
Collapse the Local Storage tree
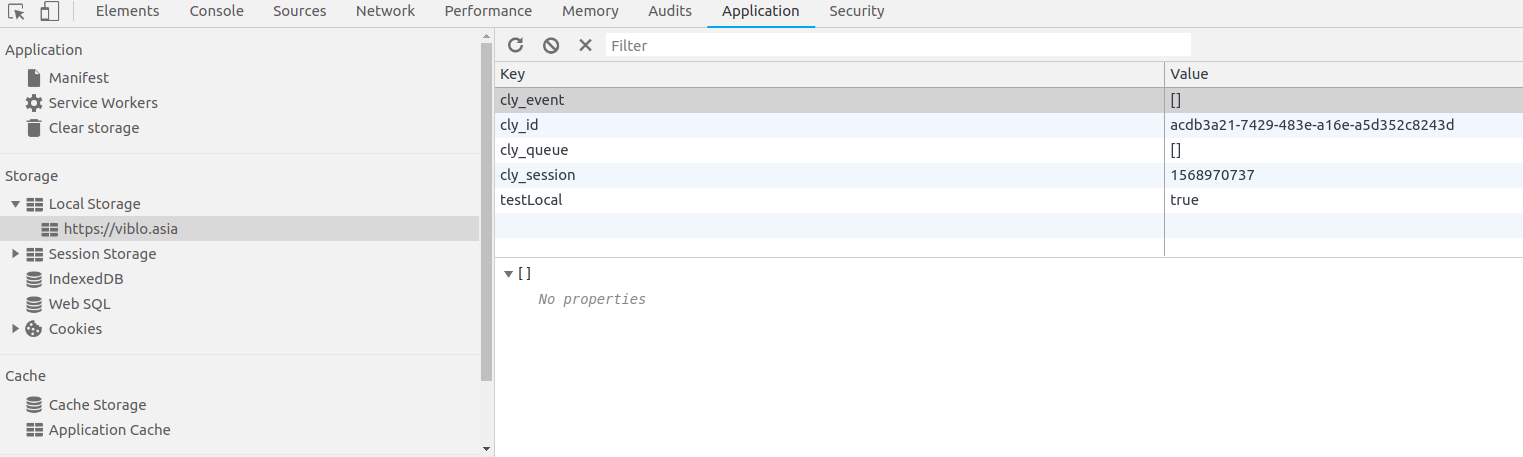tap(15, 204)
